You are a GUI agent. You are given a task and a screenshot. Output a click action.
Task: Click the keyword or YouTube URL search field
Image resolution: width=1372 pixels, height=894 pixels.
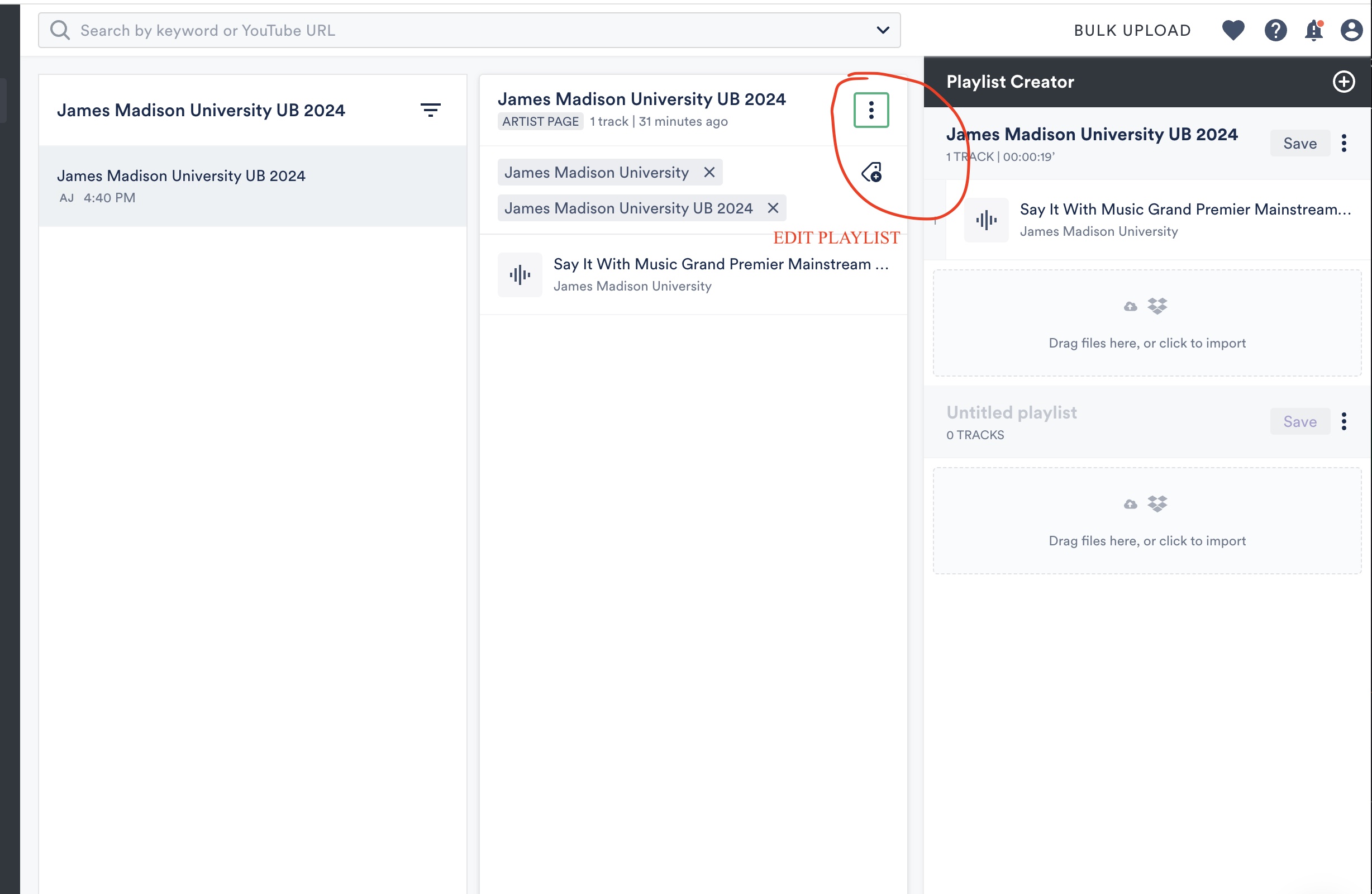tap(461, 30)
